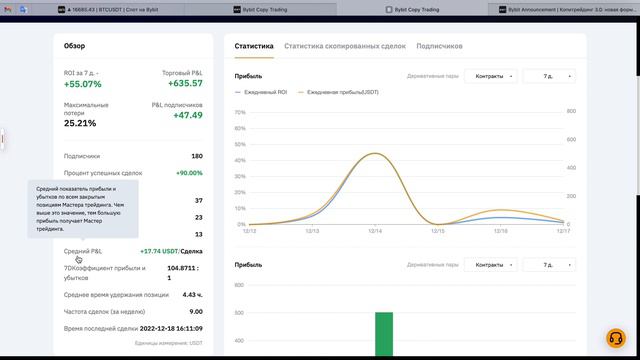Click the +635.57 trading P&L value
The height and width of the screenshot is (360, 640).
[185, 83]
